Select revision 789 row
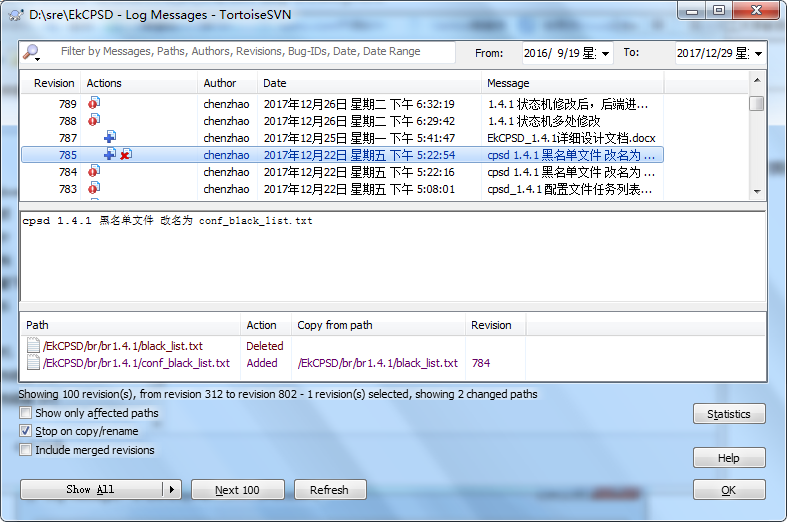The image size is (787, 522). 342,104
